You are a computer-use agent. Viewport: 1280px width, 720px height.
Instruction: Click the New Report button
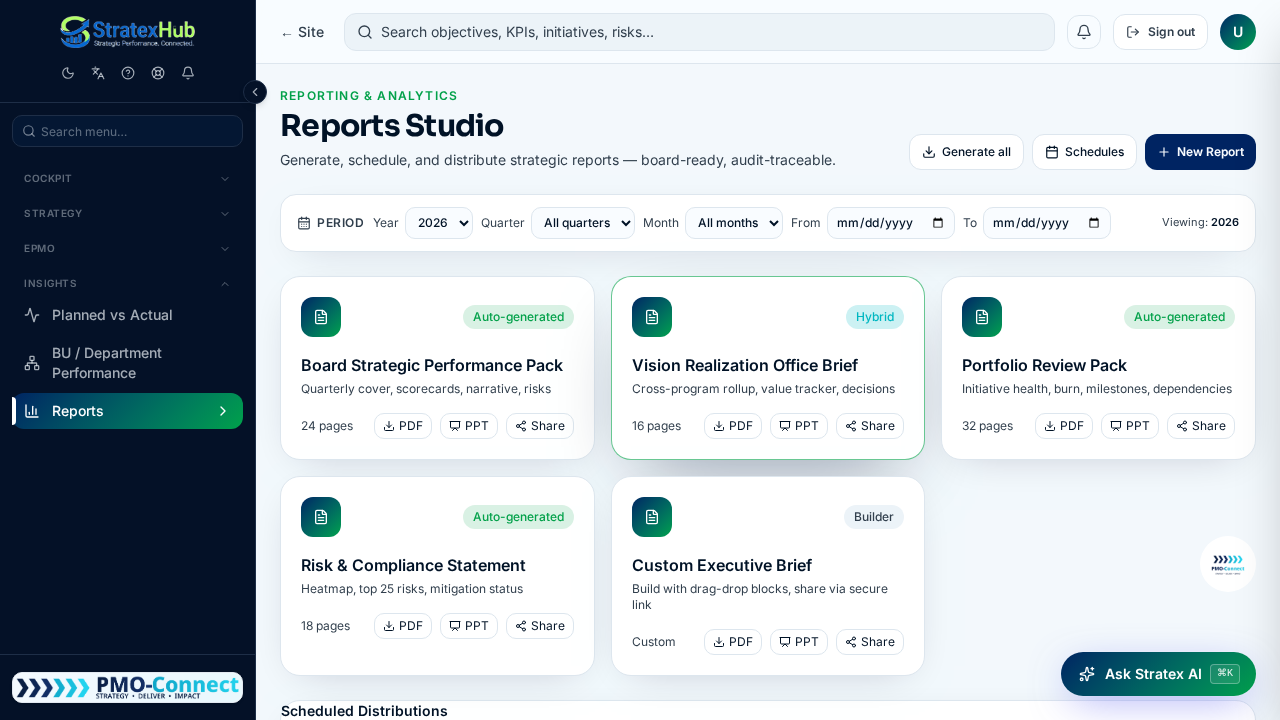pyautogui.click(x=1200, y=152)
